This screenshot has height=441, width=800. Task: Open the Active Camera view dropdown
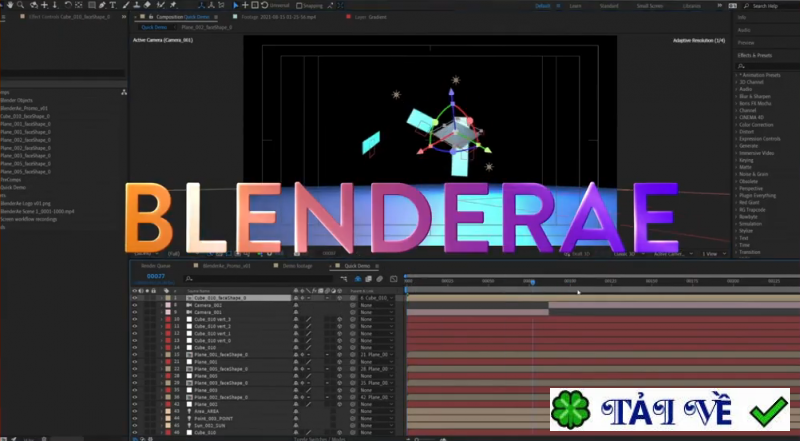(673, 254)
